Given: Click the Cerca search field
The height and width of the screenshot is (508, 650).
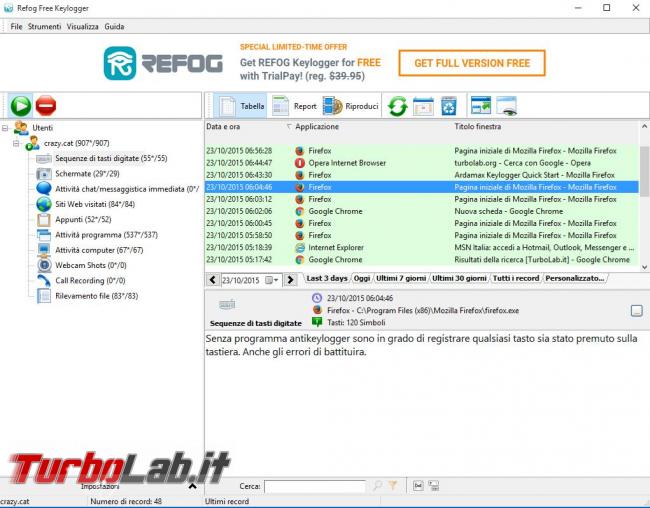Looking at the screenshot, I should [x=315, y=486].
